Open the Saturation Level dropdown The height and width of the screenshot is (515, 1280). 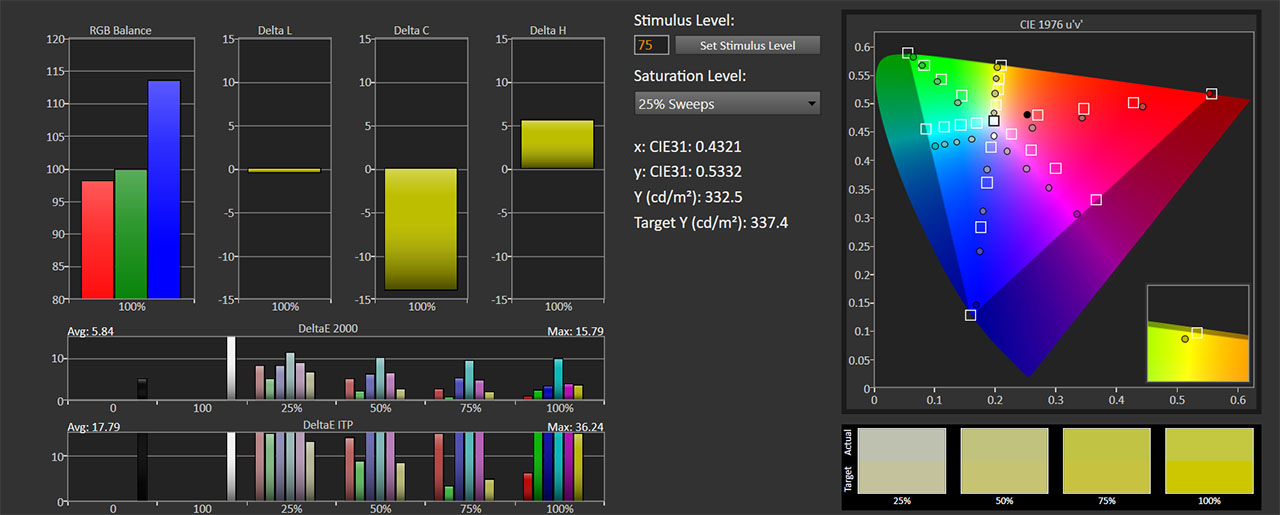click(x=727, y=103)
